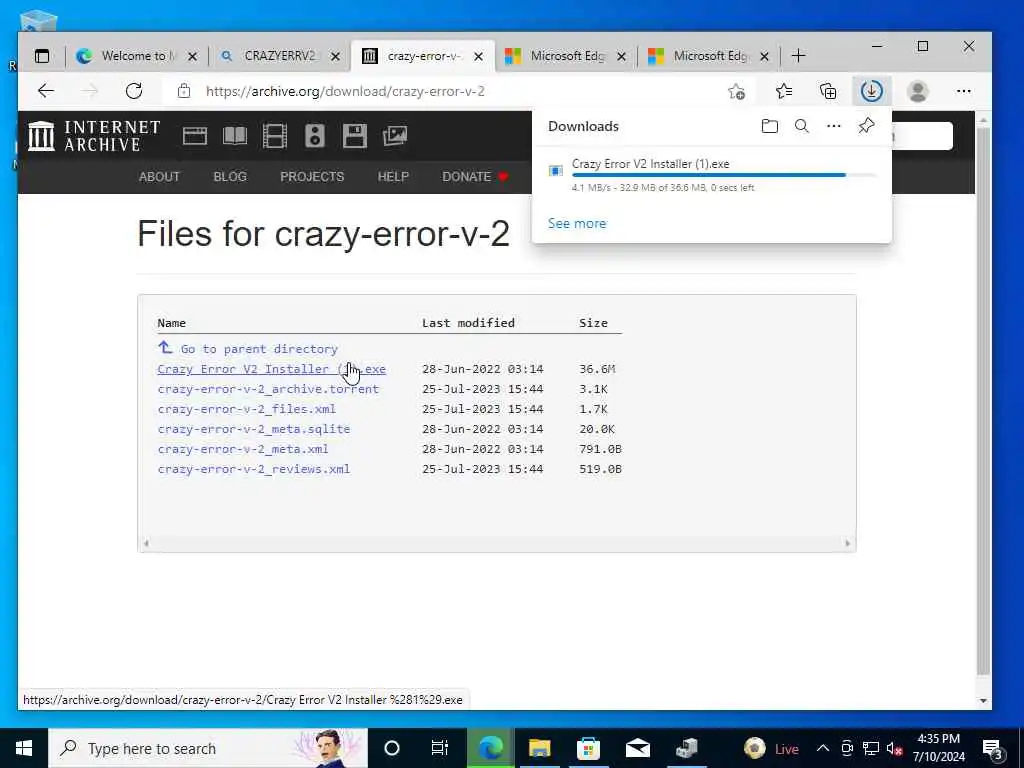The image size is (1024, 768).
Task: Click the Internet Archive logo
Action: click(94, 136)
